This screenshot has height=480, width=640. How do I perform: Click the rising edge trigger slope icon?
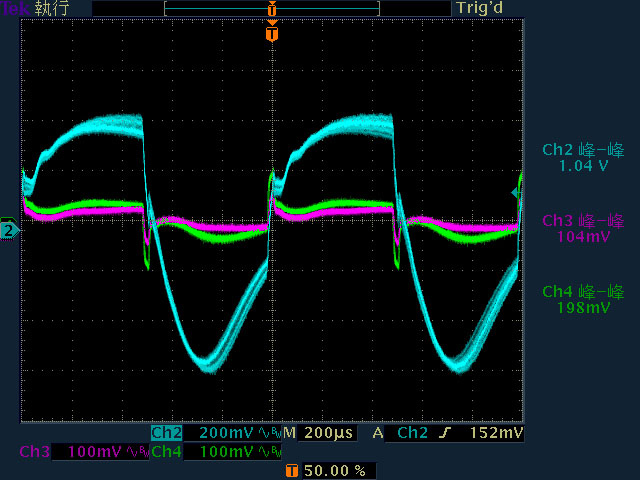pyautogui.click(x=445, y=433)
